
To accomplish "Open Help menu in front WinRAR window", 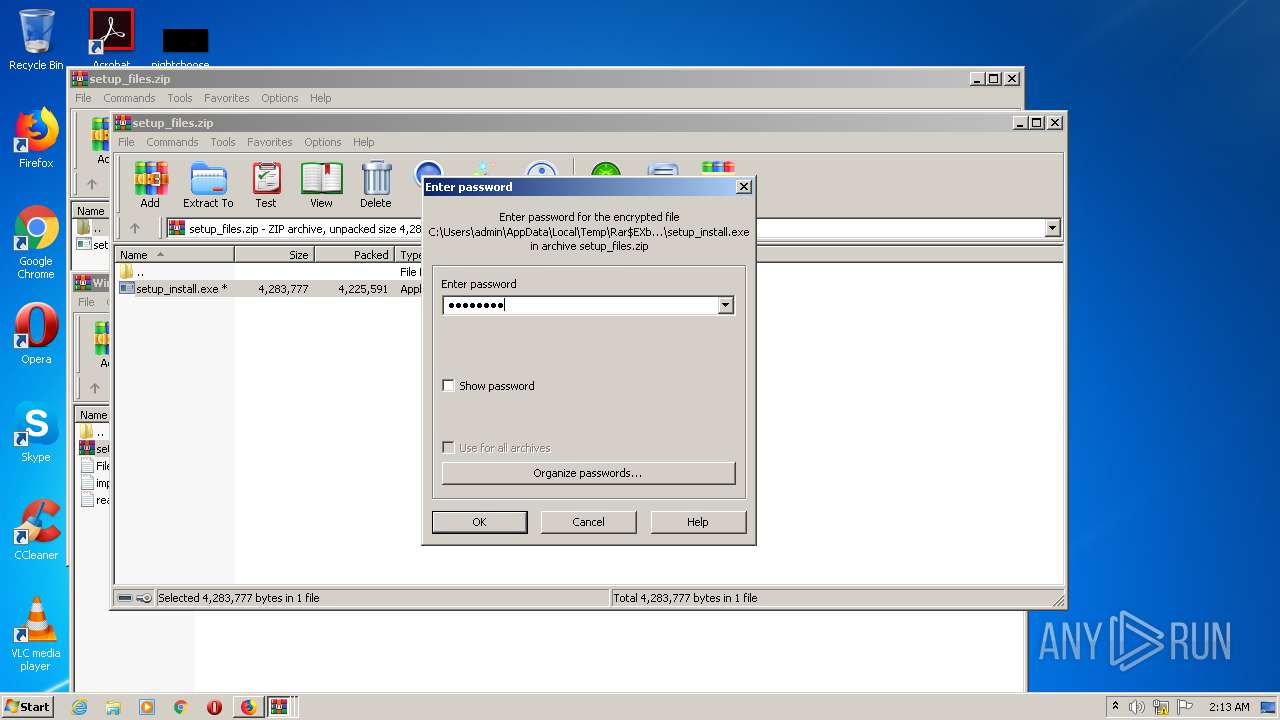I will pyautogui.click(x=364, y=142).
